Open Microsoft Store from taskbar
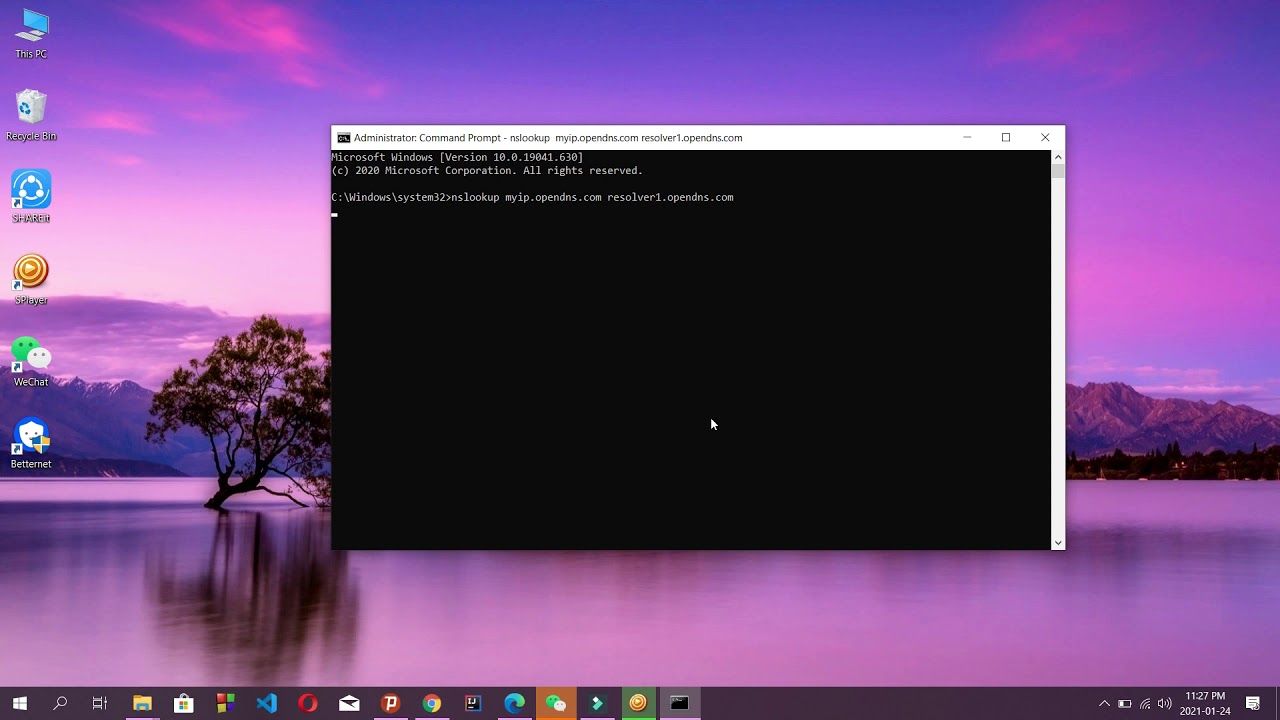1280x720 pixels. pos(183,704)
